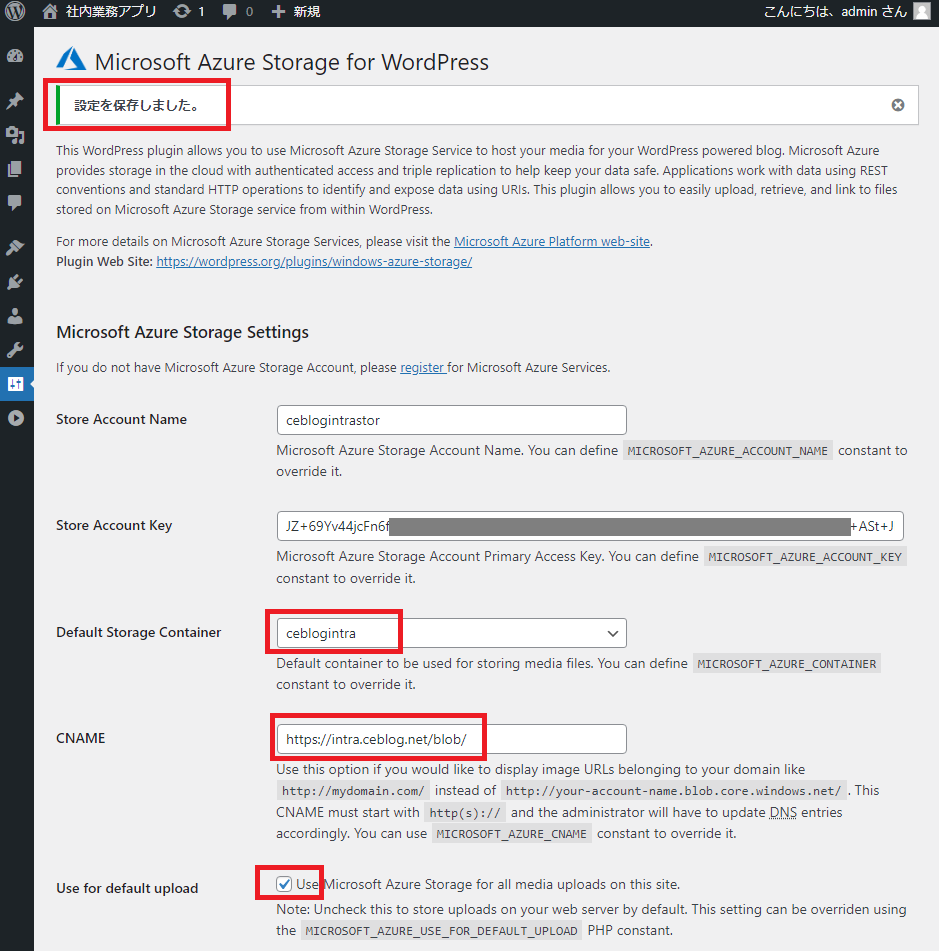Image resolution: width=939 pixels, height=951 pixels.
Task: Open Comments from the sidebar
Action: click(x=15, y=203)
